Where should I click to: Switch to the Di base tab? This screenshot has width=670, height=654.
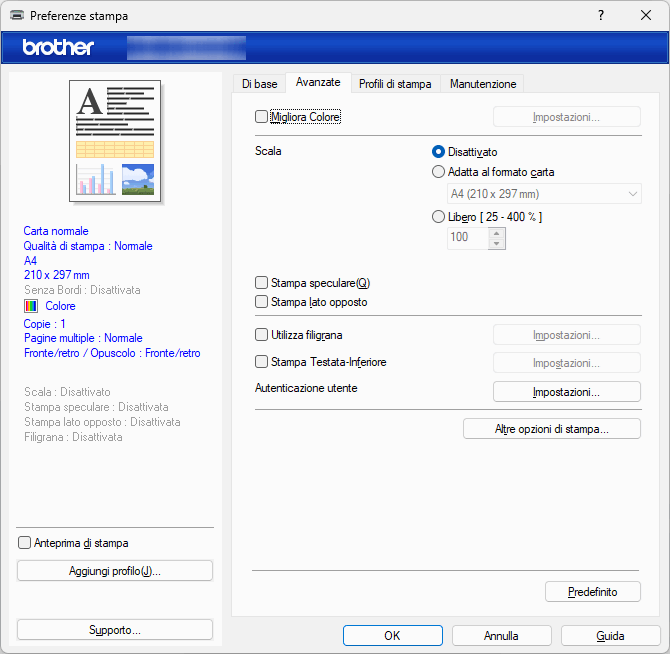[x=259, y=84]
